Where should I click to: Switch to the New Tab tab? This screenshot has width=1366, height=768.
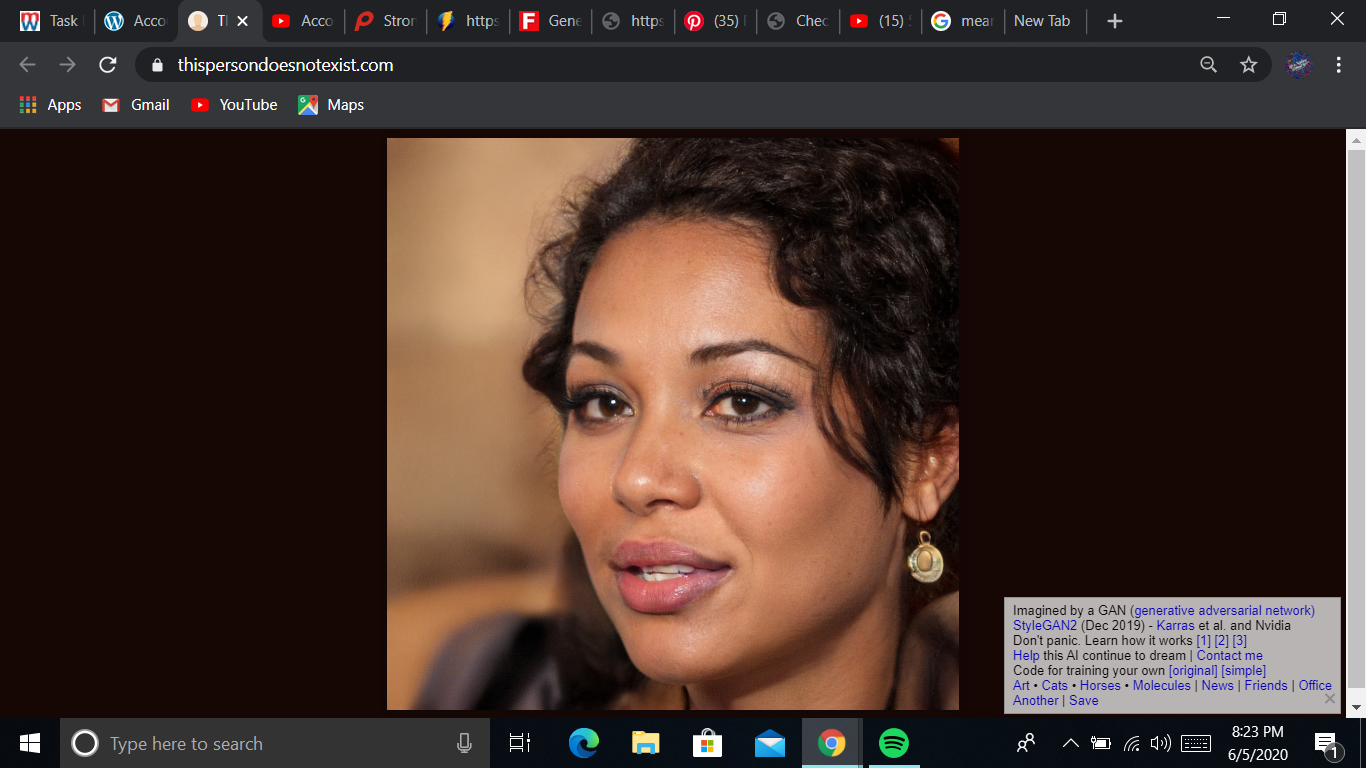tap(1042, 21)
